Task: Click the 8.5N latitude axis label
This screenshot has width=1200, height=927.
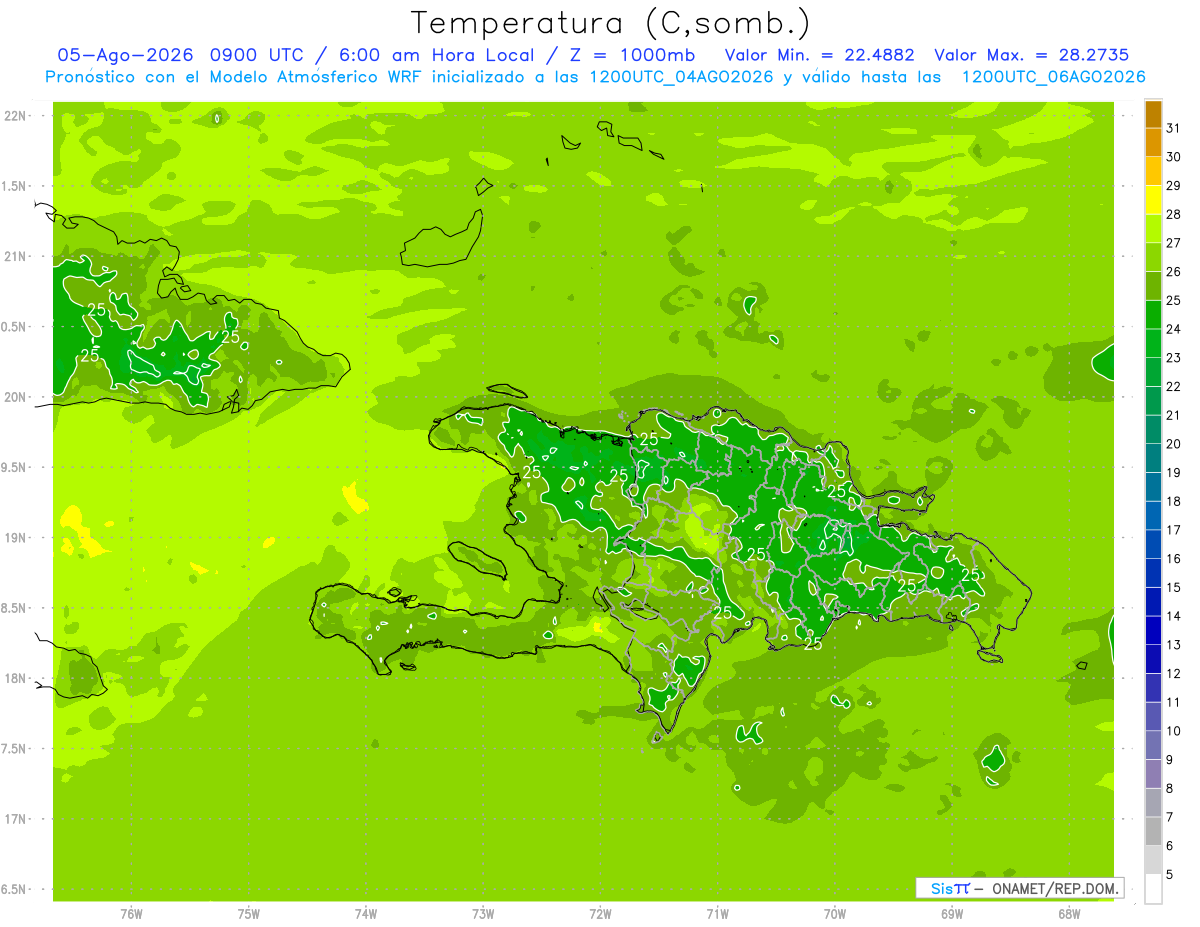Action: 15,608
